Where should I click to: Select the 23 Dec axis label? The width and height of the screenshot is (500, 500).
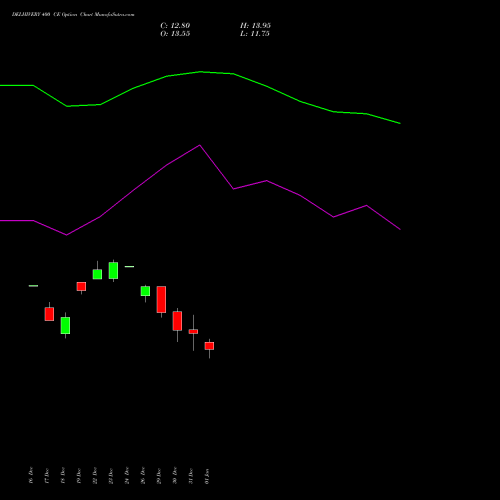(x=111, y=475)
